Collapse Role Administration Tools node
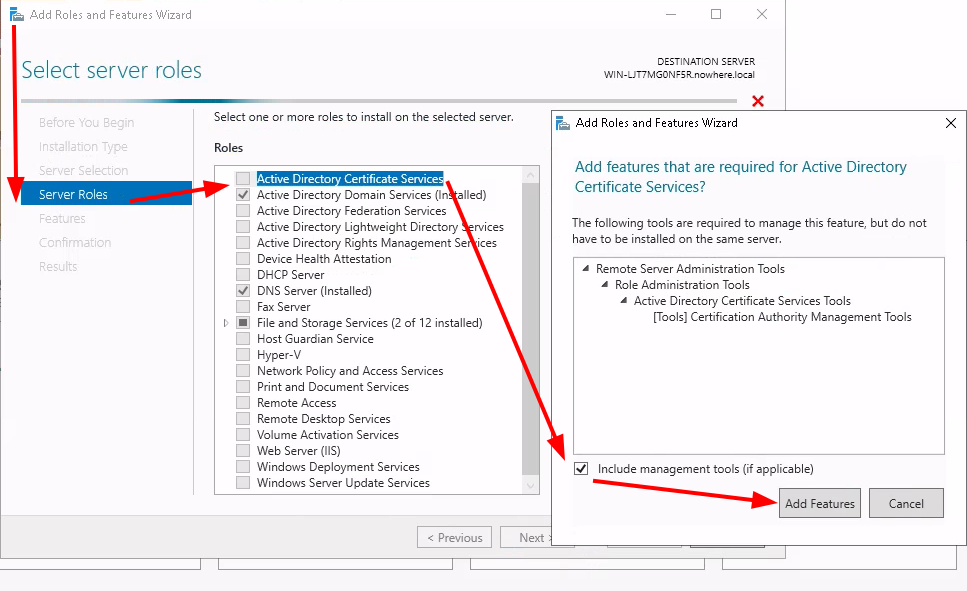This screenshot has width=967, height=591. (x=604, y=284)
